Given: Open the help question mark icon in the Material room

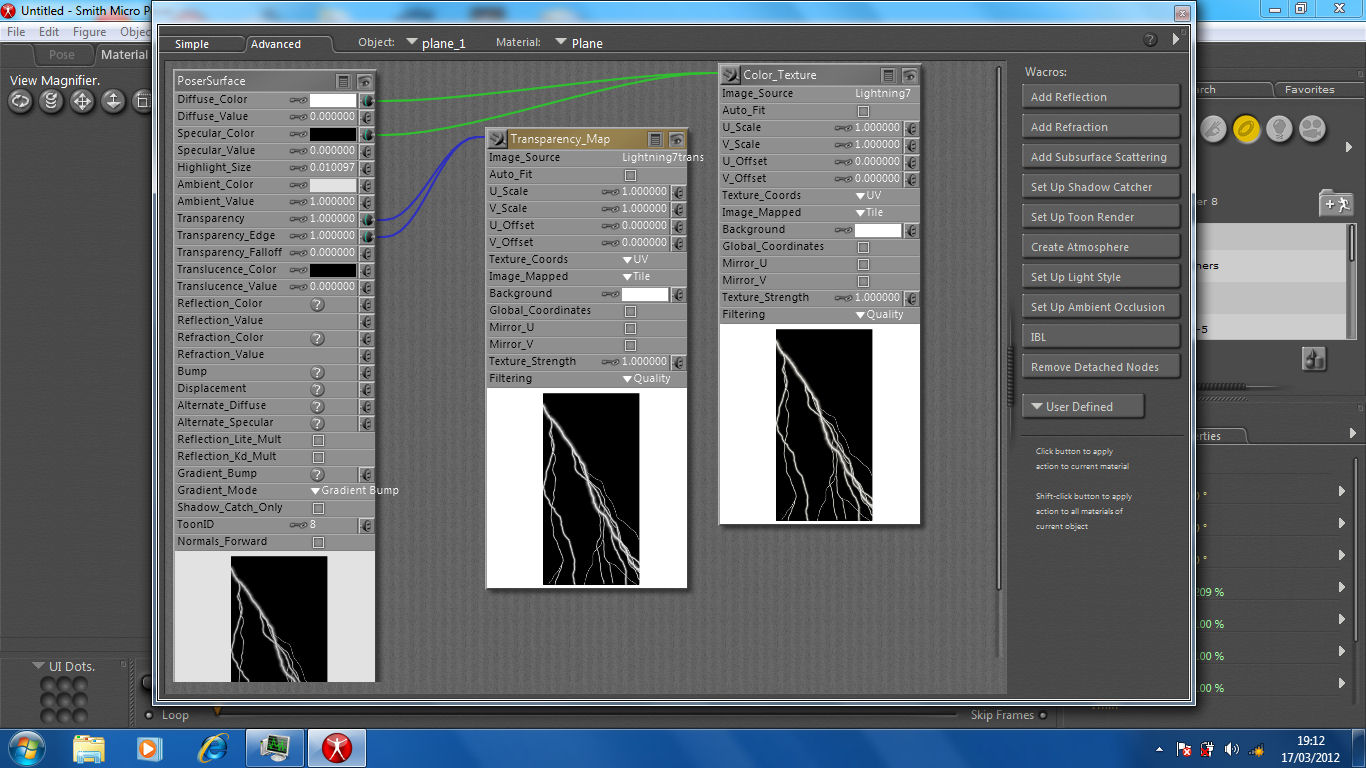Looking at the screenshot, I should click(x=1150, y=40).
